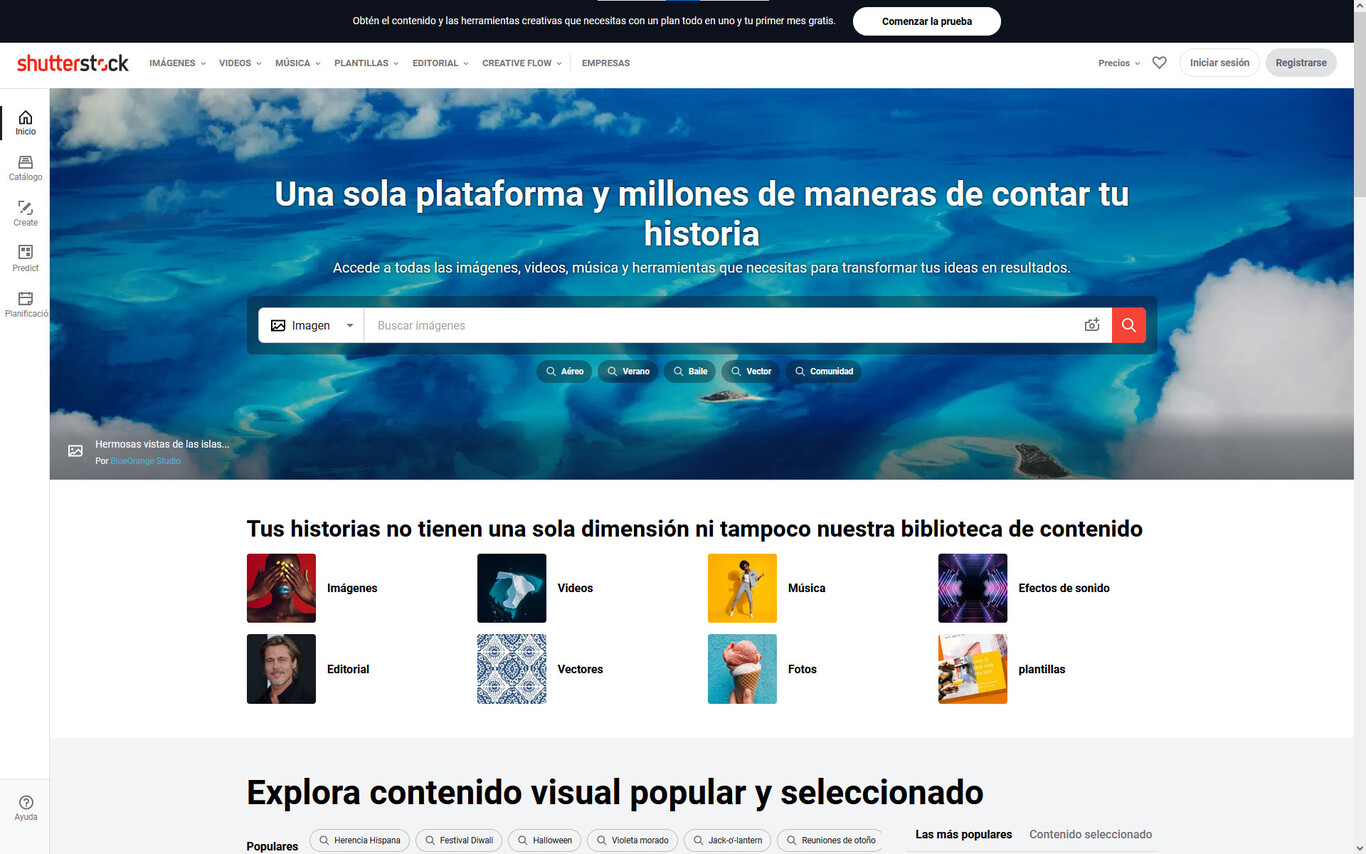Switch to the Contenido seleccionado tab
This screenshot has width=1366, height=854.
pos(1090,834)
